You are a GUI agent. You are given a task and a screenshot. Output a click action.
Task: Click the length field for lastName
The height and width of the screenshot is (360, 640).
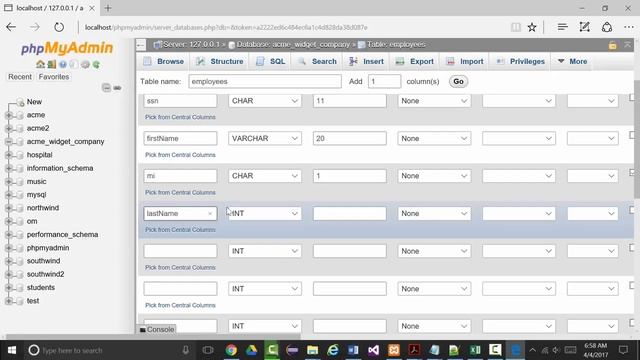[x=349, y=213]
